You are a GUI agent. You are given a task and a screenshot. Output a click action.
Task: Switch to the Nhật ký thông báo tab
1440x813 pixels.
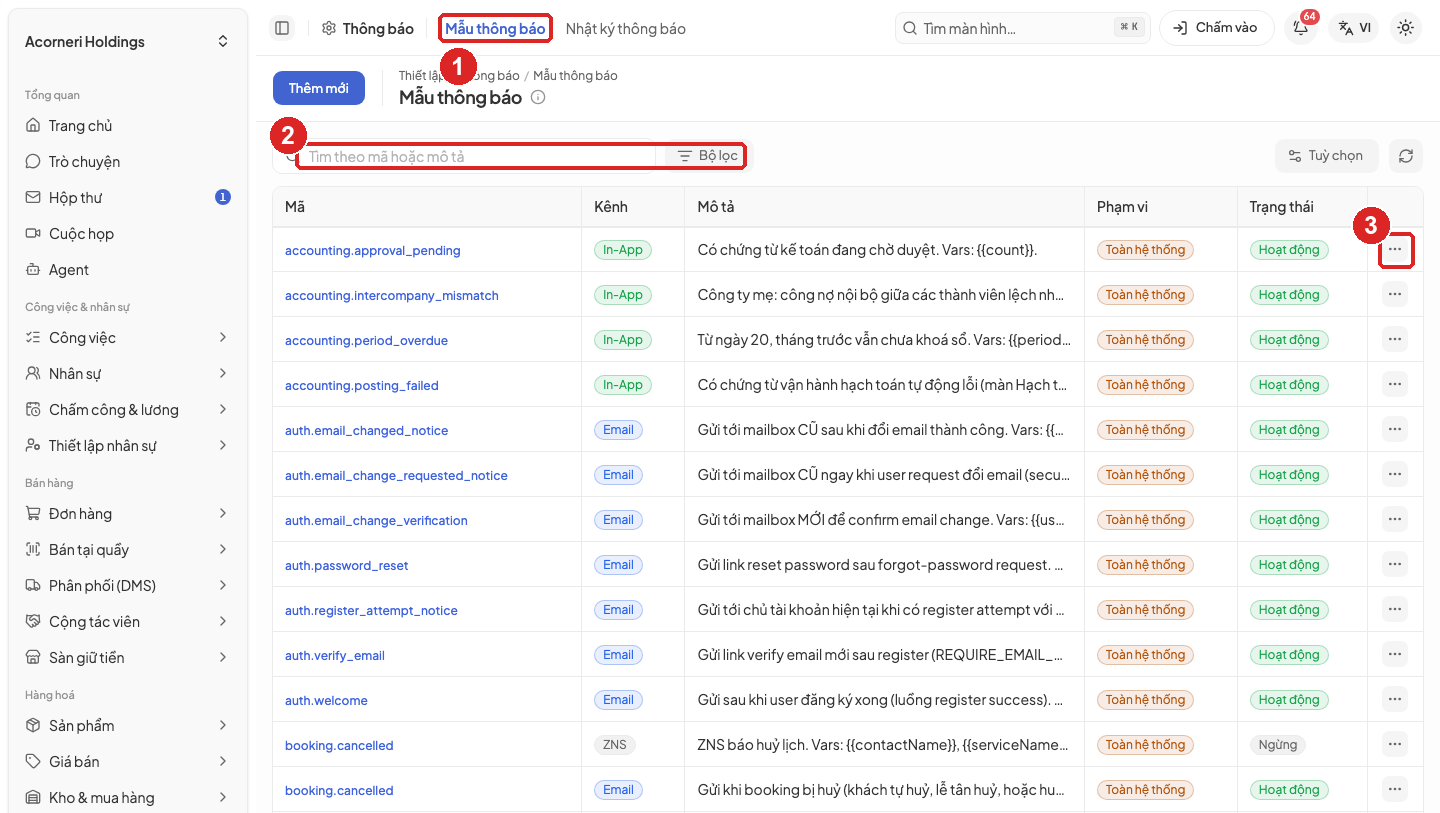coord(626,29)
